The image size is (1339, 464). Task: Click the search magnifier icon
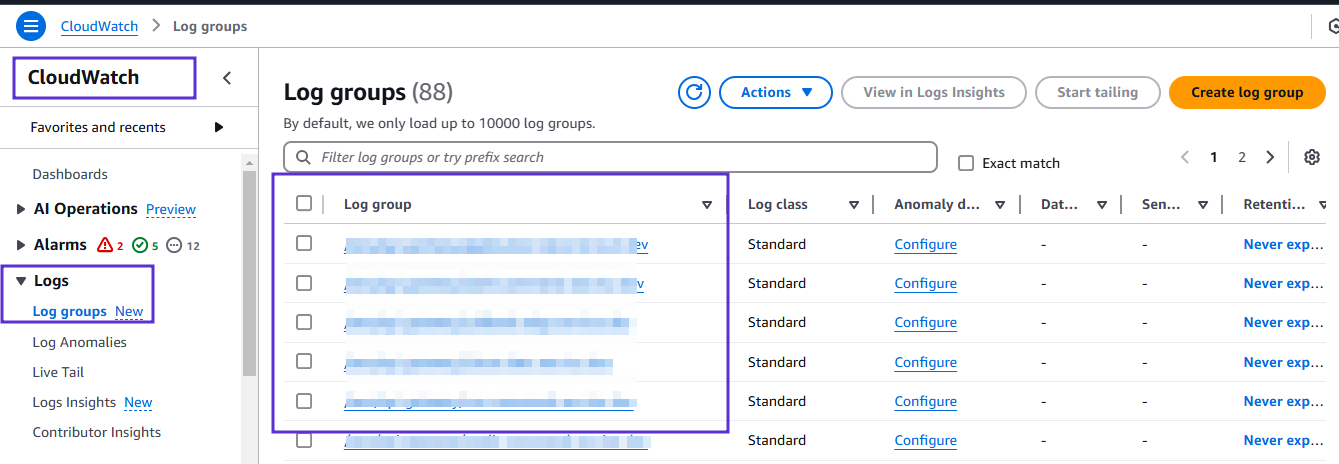click(303, 157)
